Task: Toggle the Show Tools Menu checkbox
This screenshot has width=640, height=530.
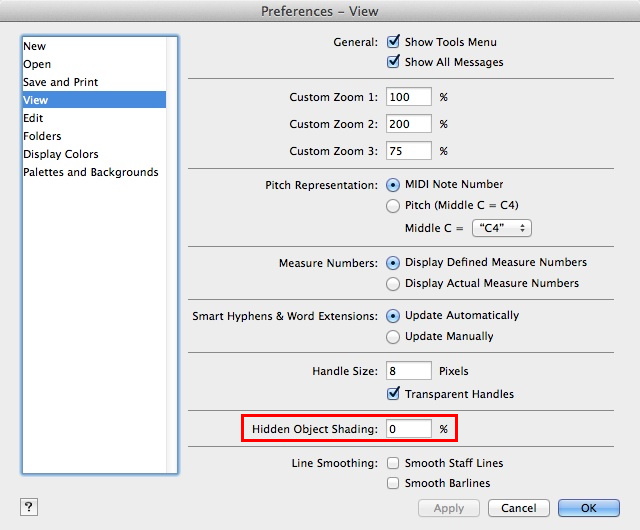Action: tap(394, 42)
